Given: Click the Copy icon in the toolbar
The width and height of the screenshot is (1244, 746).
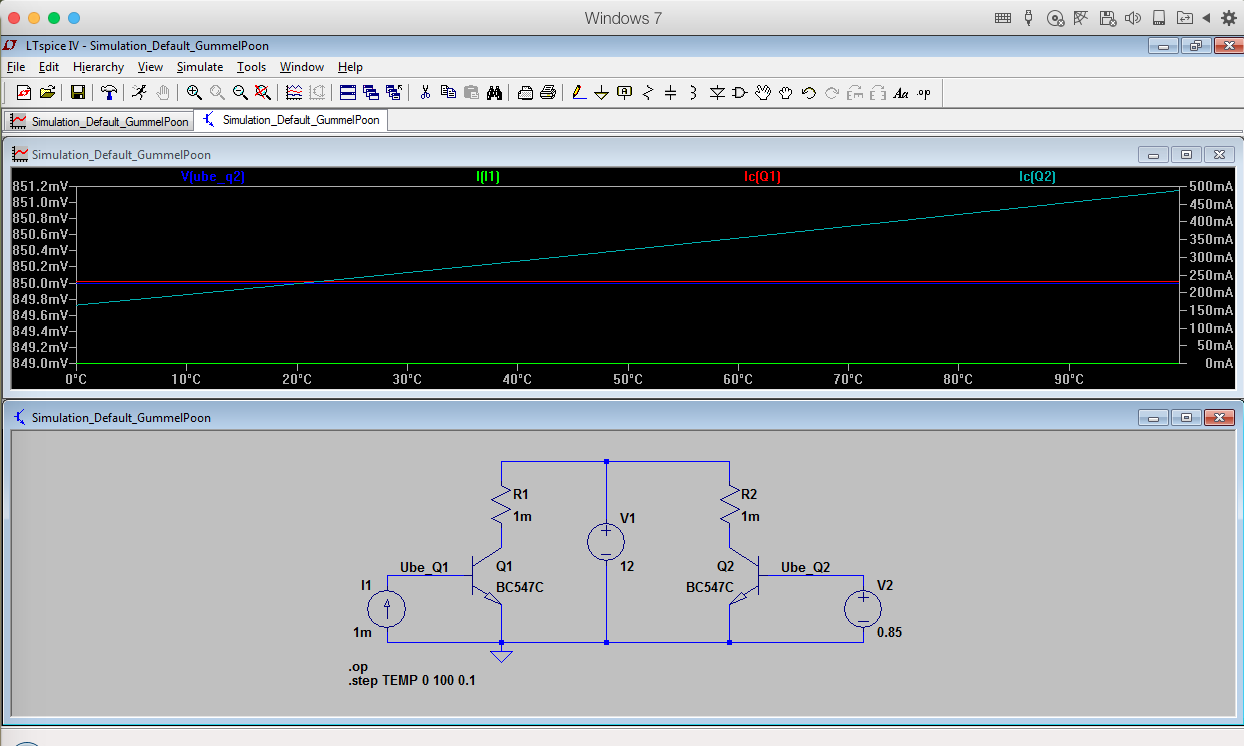Looking at the screenshot, I should [x=448, y=93].
